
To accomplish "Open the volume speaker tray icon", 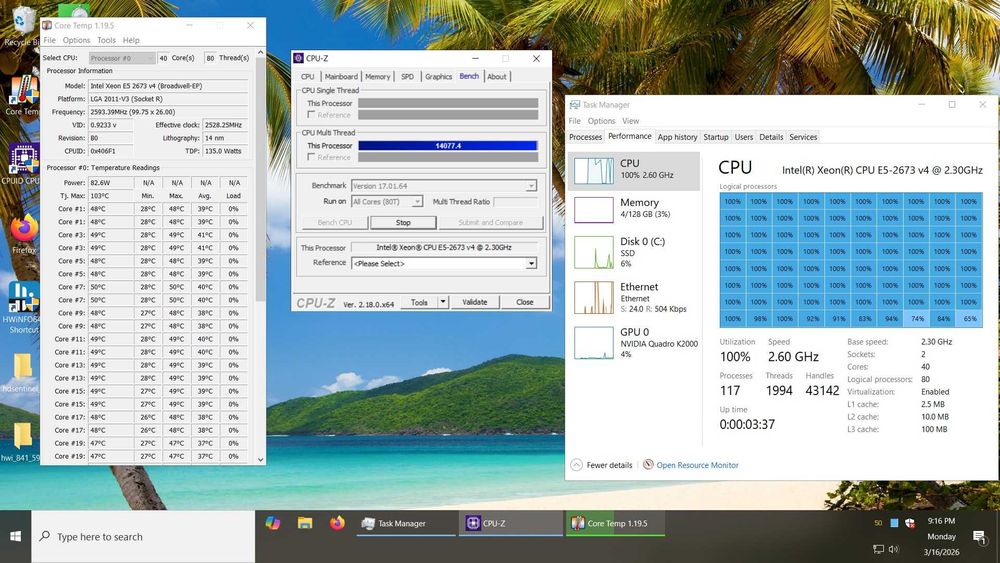I will 893,549.
